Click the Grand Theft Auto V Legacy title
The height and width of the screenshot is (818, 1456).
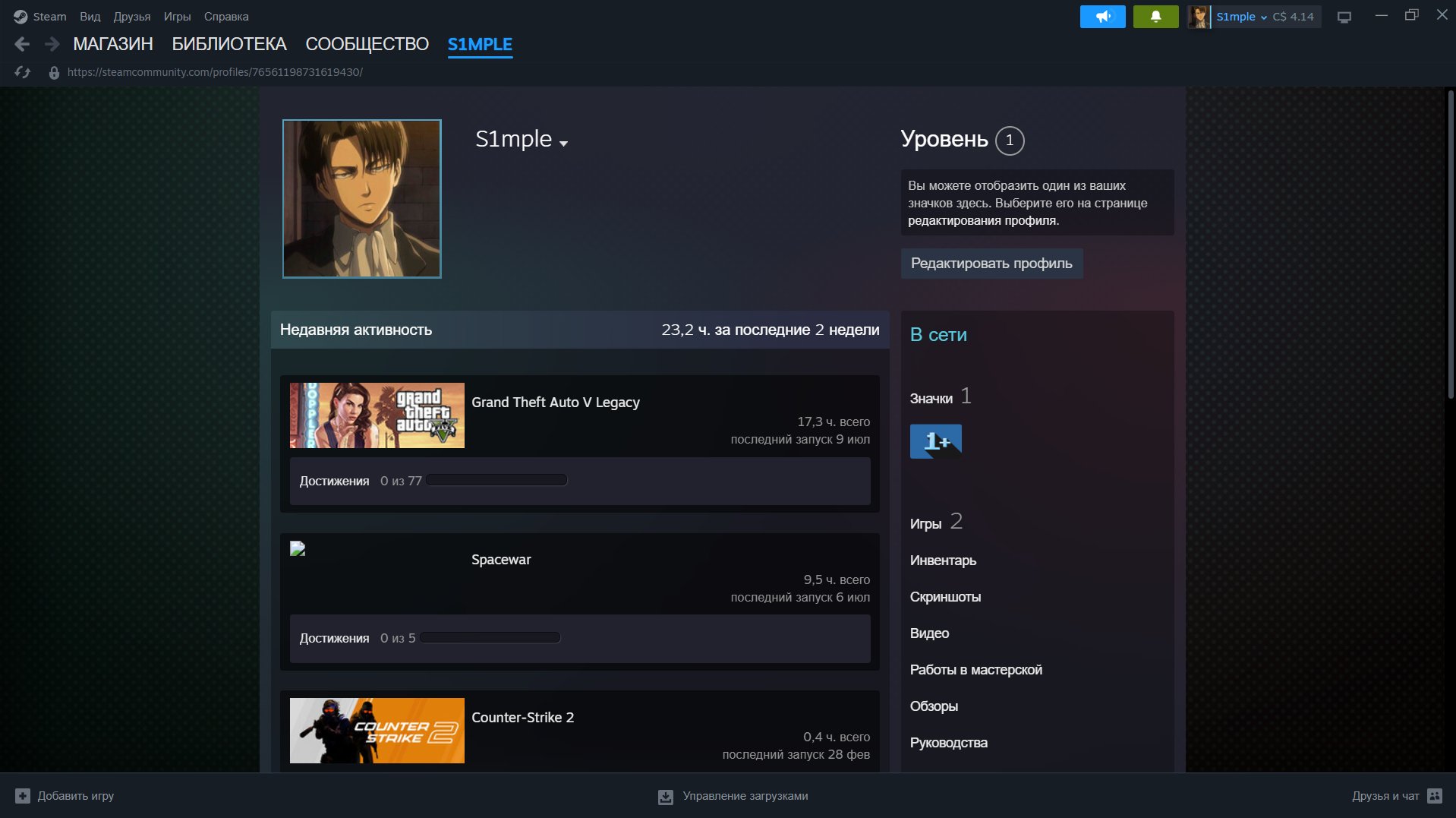[x=556, y=403]
